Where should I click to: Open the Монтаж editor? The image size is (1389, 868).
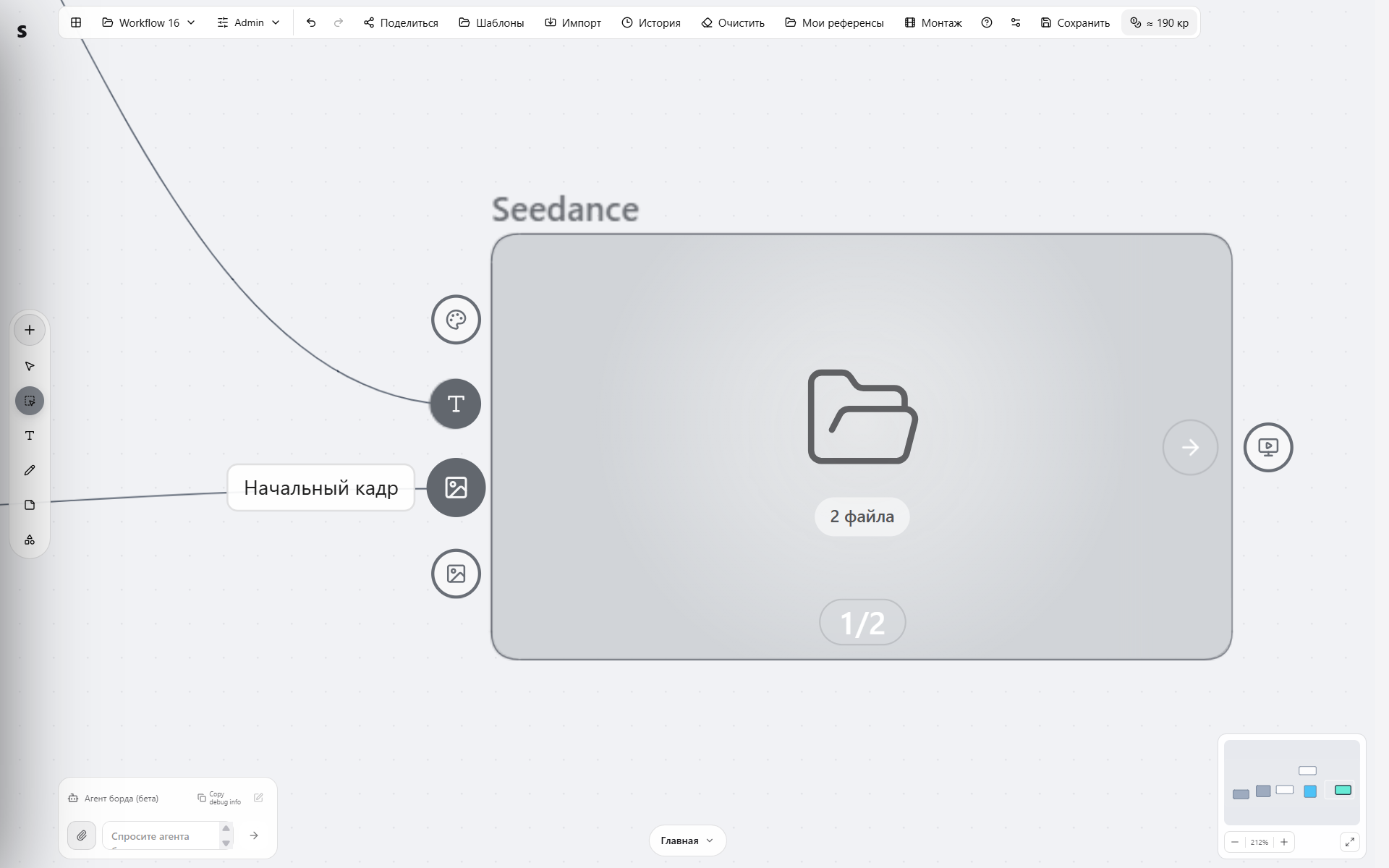933,22
